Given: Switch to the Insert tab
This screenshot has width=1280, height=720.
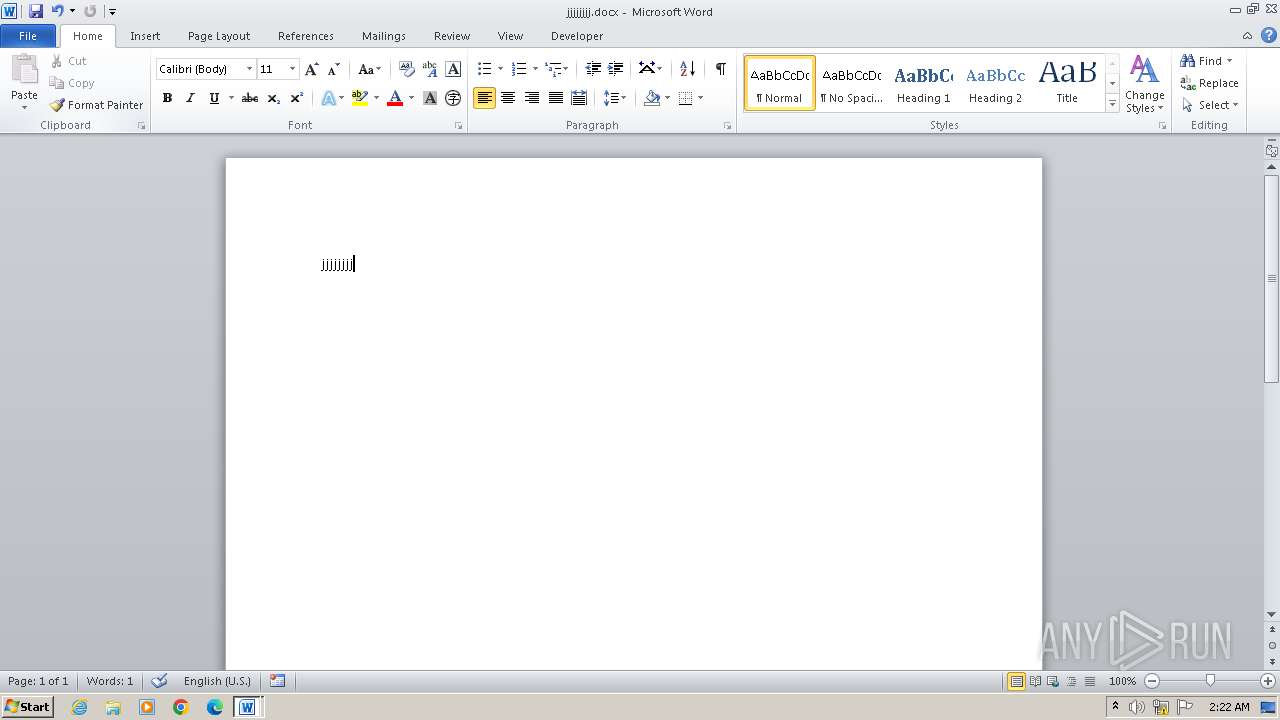Looking at the screenshot, I should (x=145, y=36).
